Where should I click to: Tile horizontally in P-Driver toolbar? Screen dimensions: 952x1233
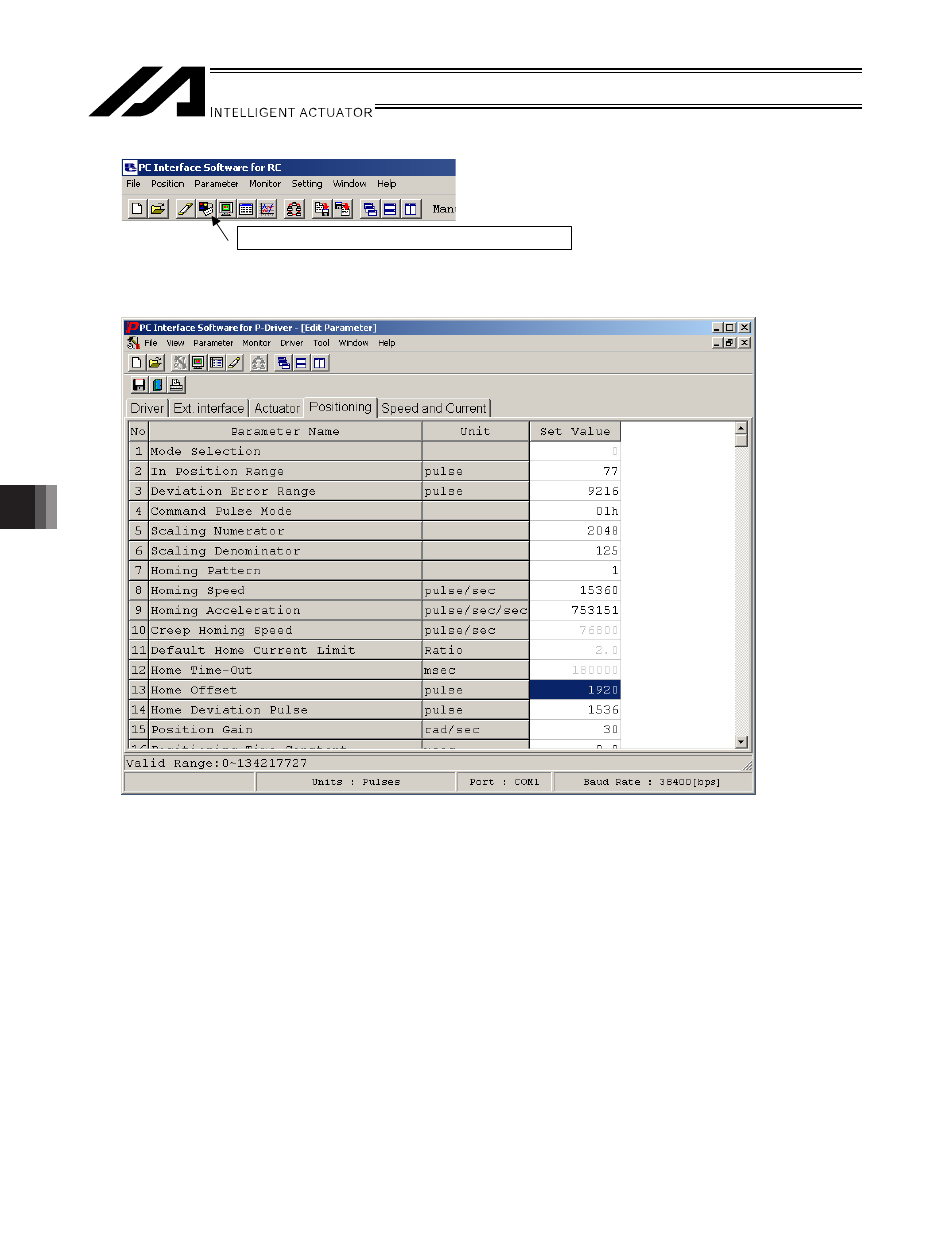(302, 363)
